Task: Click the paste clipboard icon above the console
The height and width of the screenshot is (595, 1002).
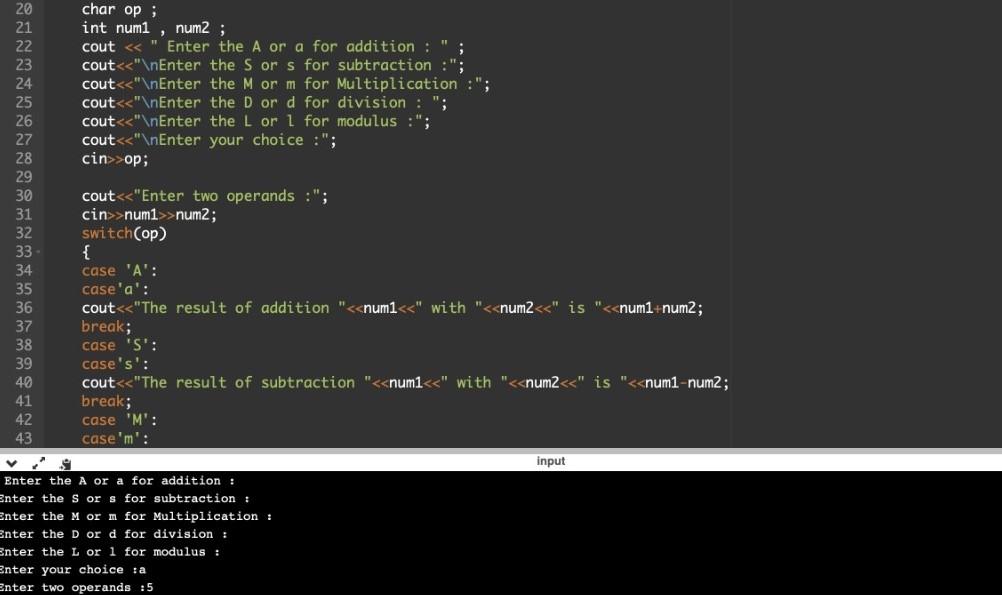Action: 64,463
